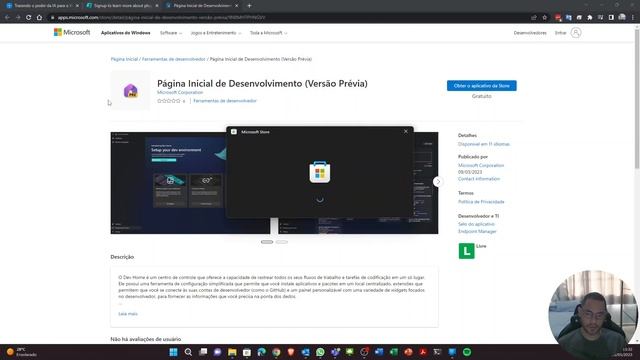Click the browser address bar URL
640x360 pixels.
point(161,18)
